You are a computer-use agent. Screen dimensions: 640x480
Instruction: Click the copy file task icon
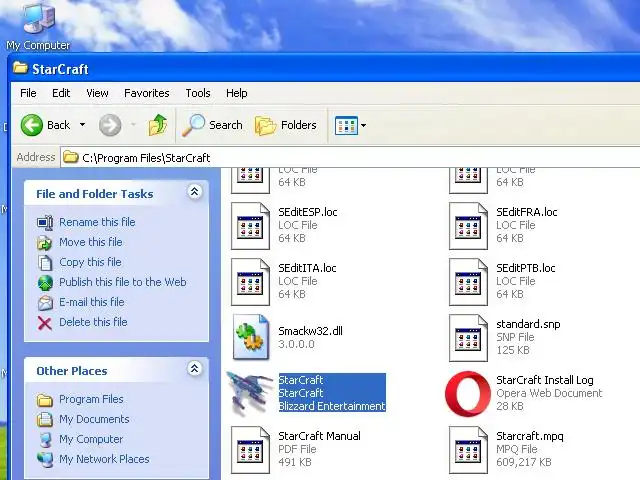coord(45,262)
